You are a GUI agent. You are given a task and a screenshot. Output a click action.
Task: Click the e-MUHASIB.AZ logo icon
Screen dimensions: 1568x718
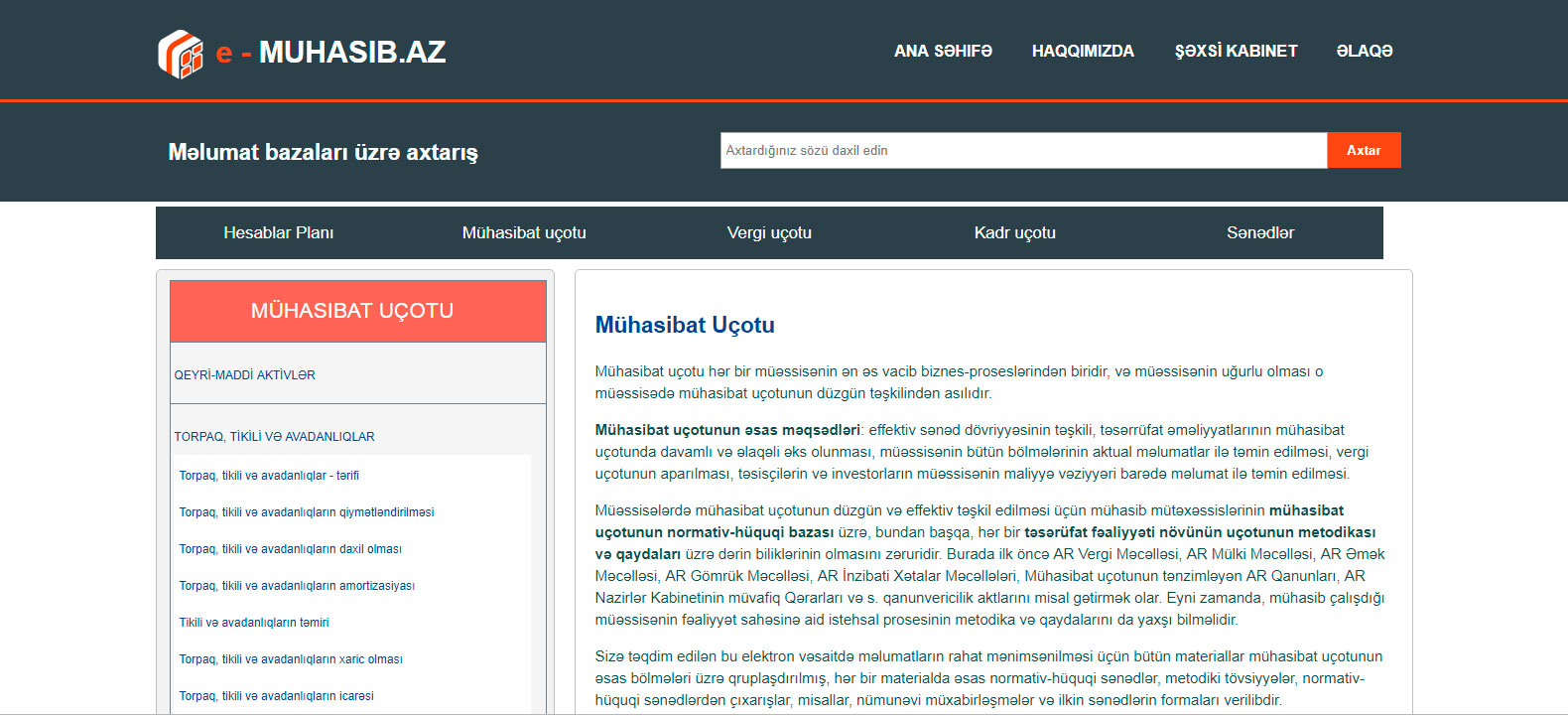(181, 53)
